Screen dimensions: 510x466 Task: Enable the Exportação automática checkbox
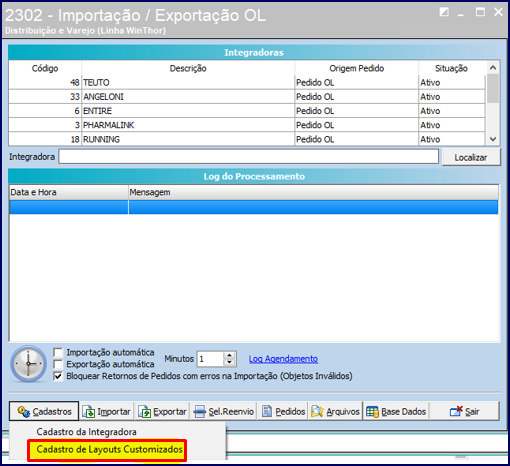[58, 364]
